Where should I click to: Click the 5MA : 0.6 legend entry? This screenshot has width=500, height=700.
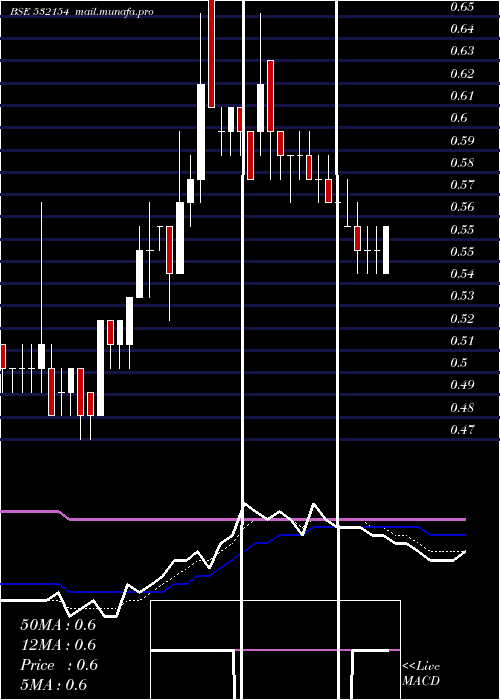tap(54, 685)
